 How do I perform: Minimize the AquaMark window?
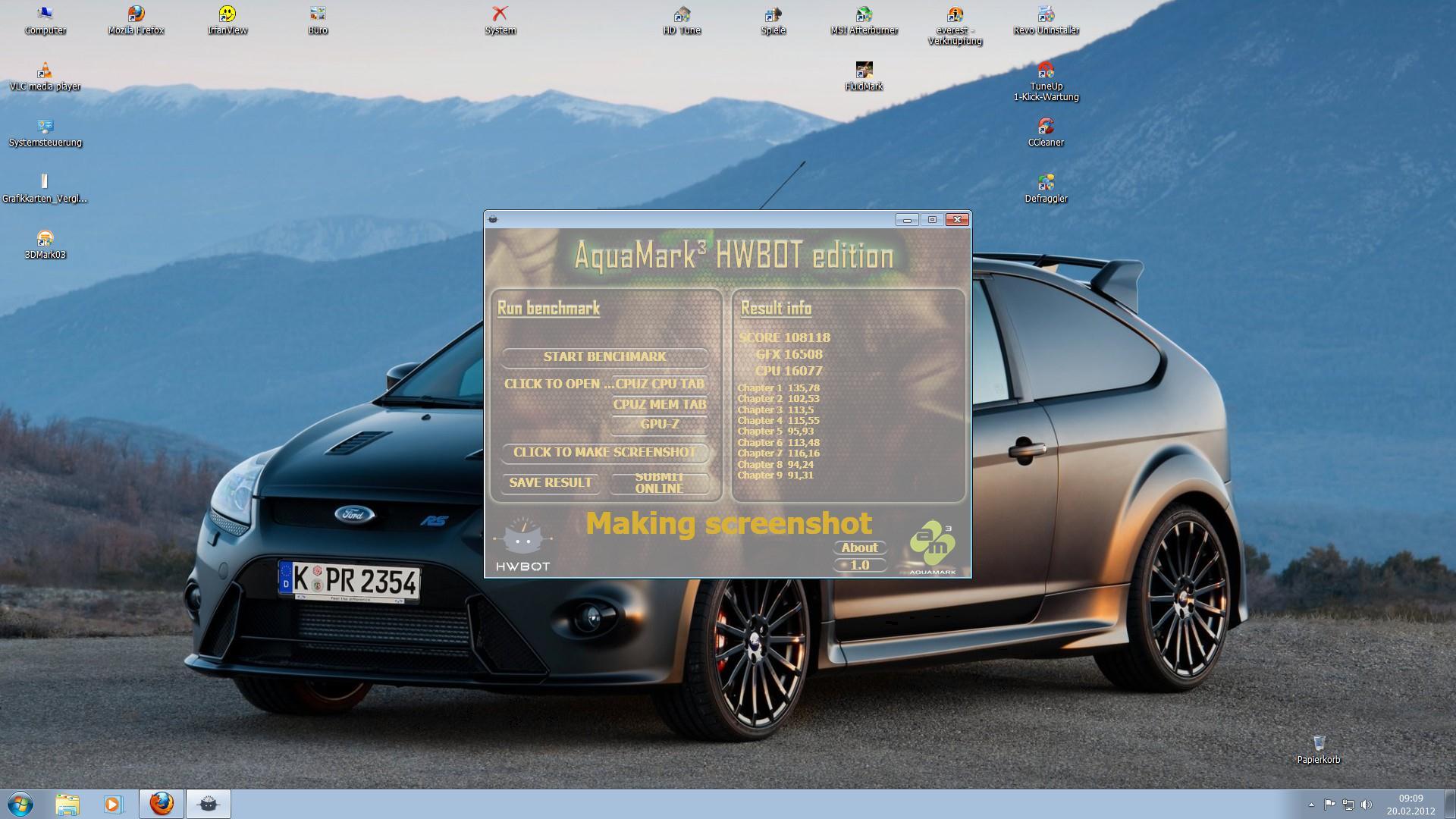point(906,219)
